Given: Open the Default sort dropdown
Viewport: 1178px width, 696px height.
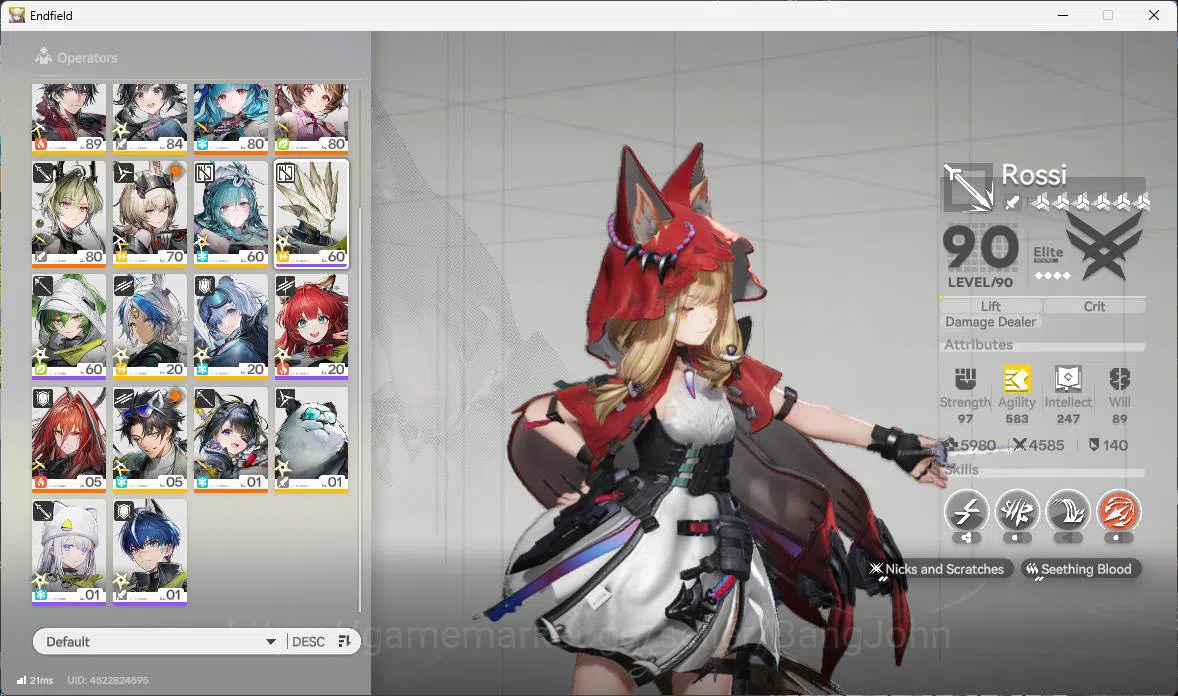Looking at the screenshot, I should pos(160,641).
